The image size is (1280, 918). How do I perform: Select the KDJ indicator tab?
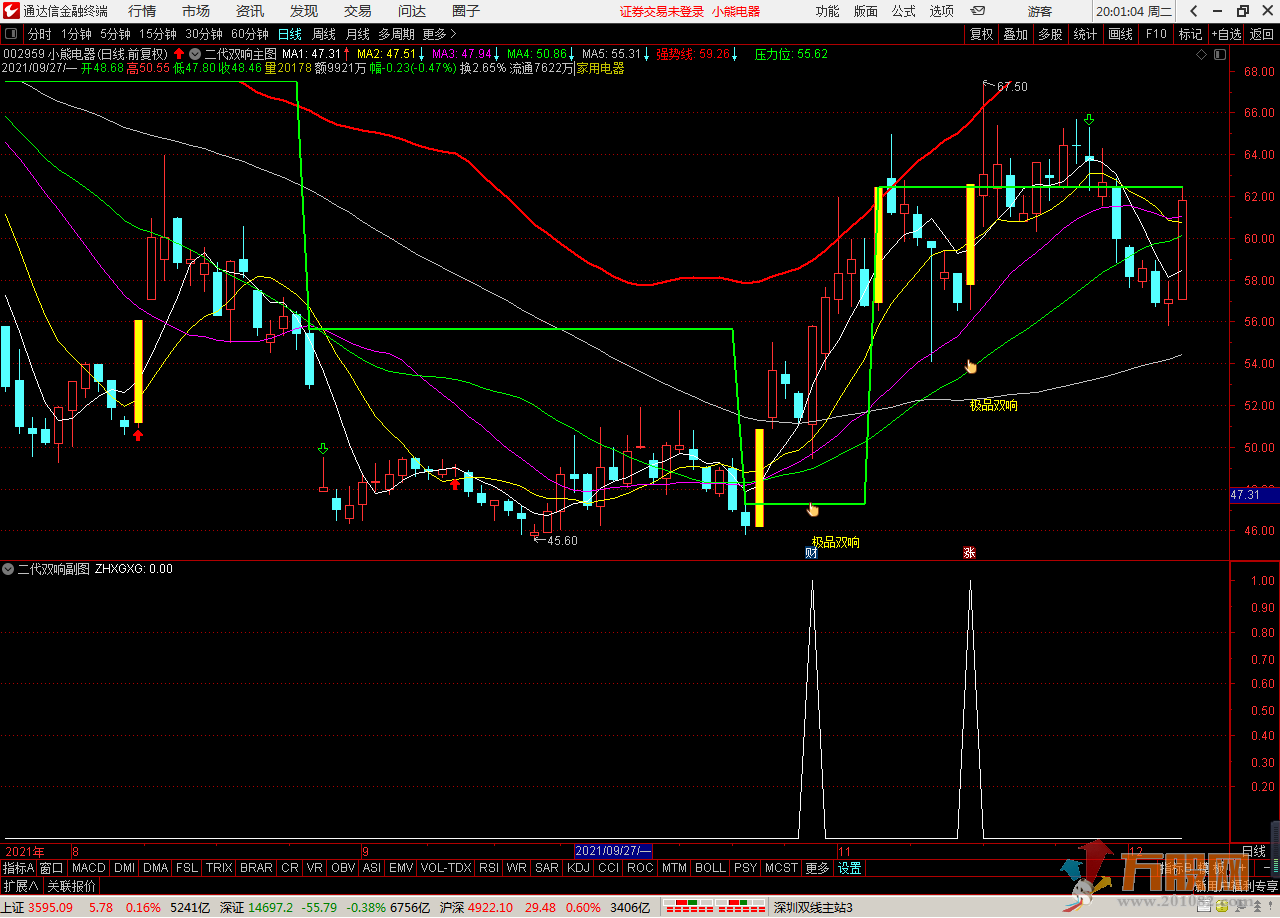coord(578,868)
